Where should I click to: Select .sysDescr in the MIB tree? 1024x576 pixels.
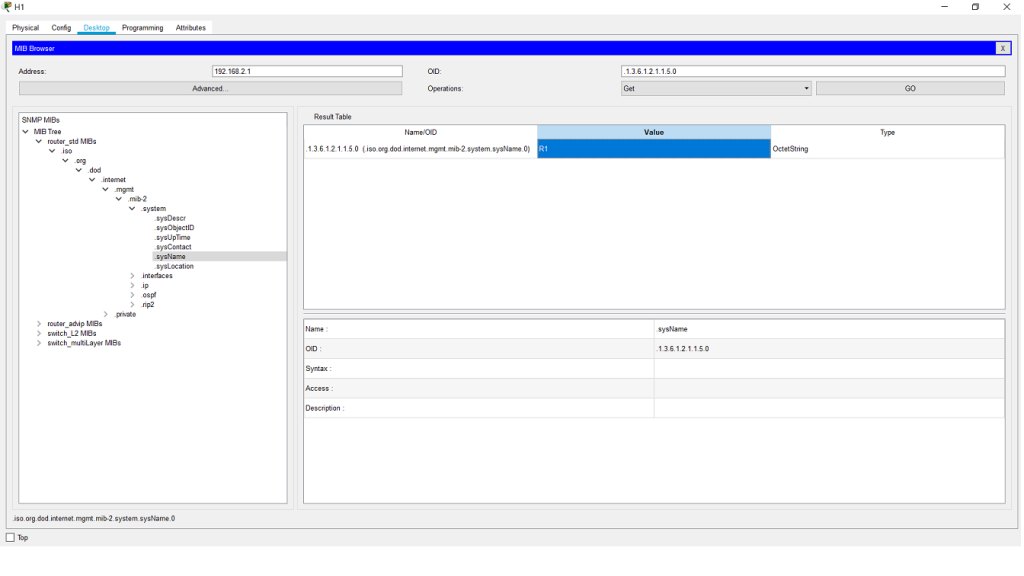coord(170,218)
